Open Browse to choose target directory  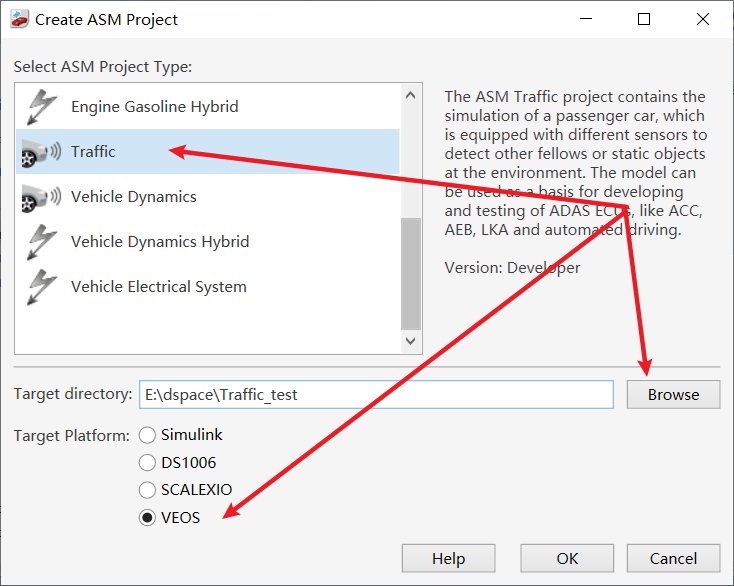[x=673, y=395]
